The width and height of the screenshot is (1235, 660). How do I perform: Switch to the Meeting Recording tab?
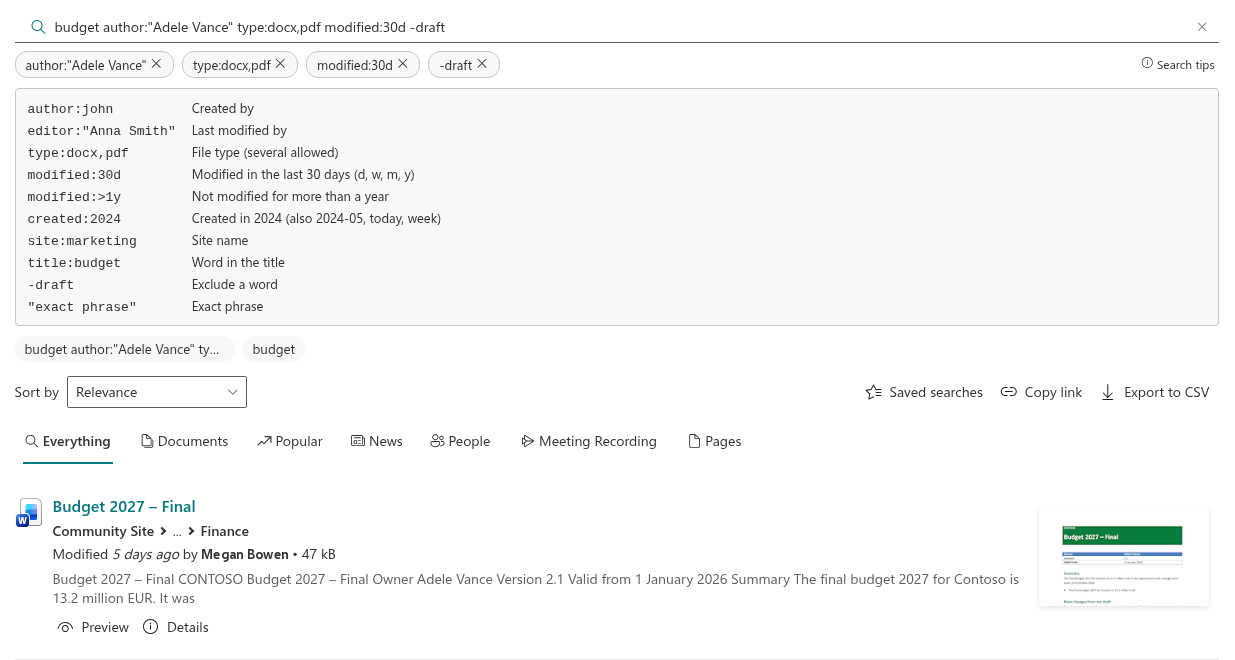tap(589, 441)
